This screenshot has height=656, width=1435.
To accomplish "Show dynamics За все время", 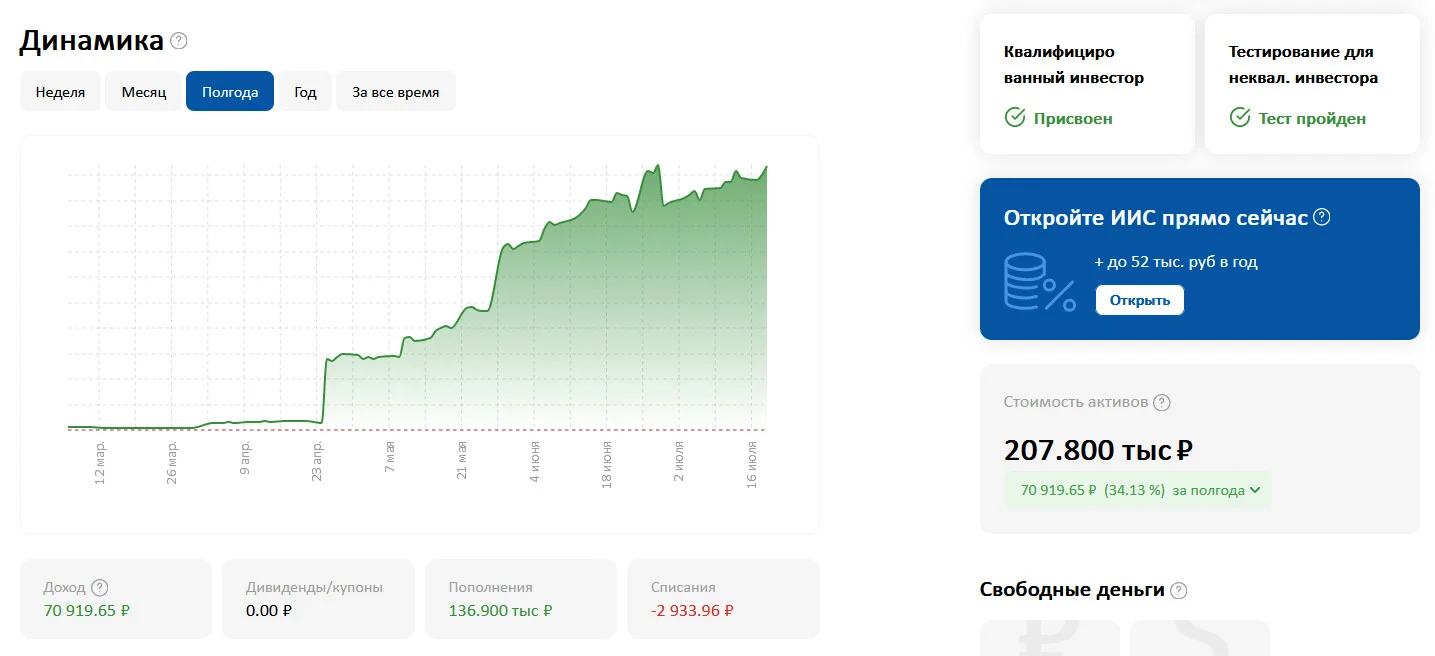I will [395, 92].
